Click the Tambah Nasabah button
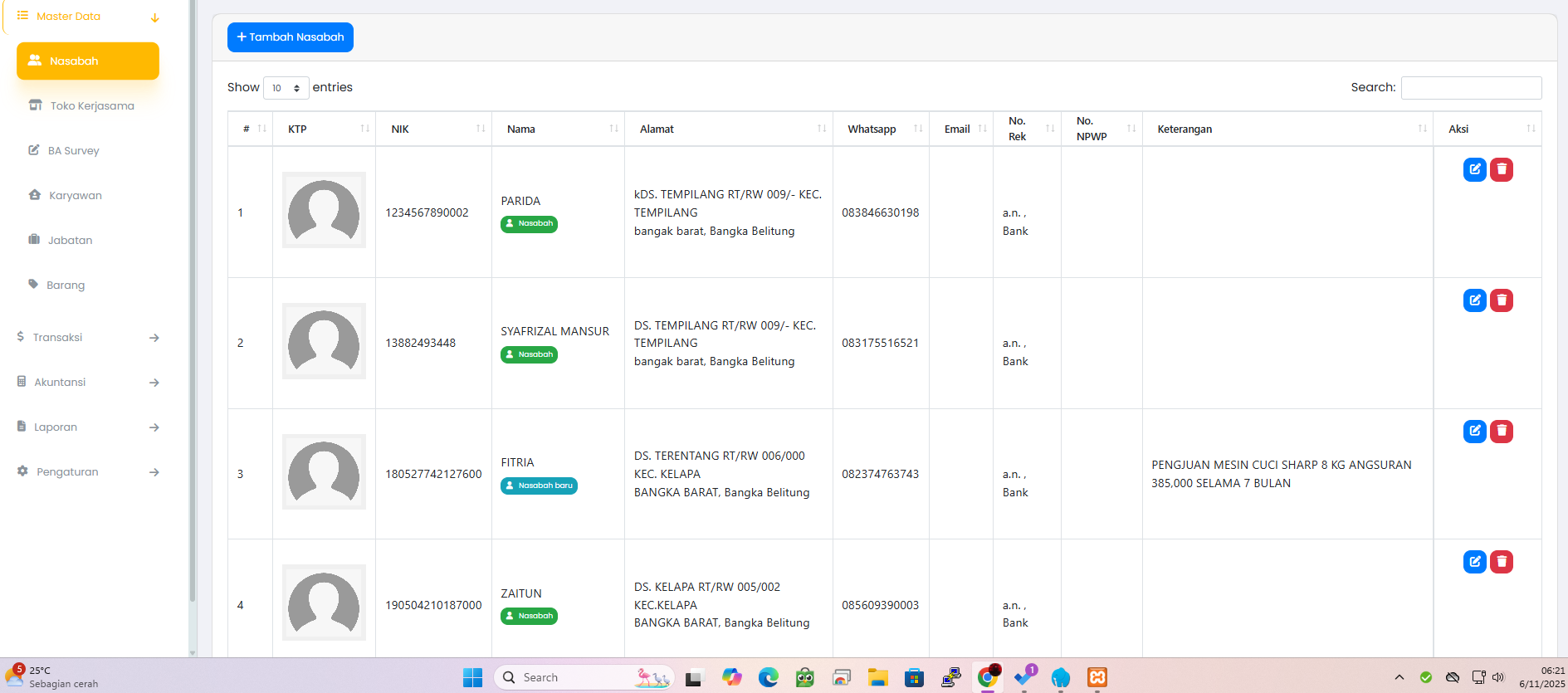The height and width of the screenshot is (693, 1568). (x=291, y=37)
